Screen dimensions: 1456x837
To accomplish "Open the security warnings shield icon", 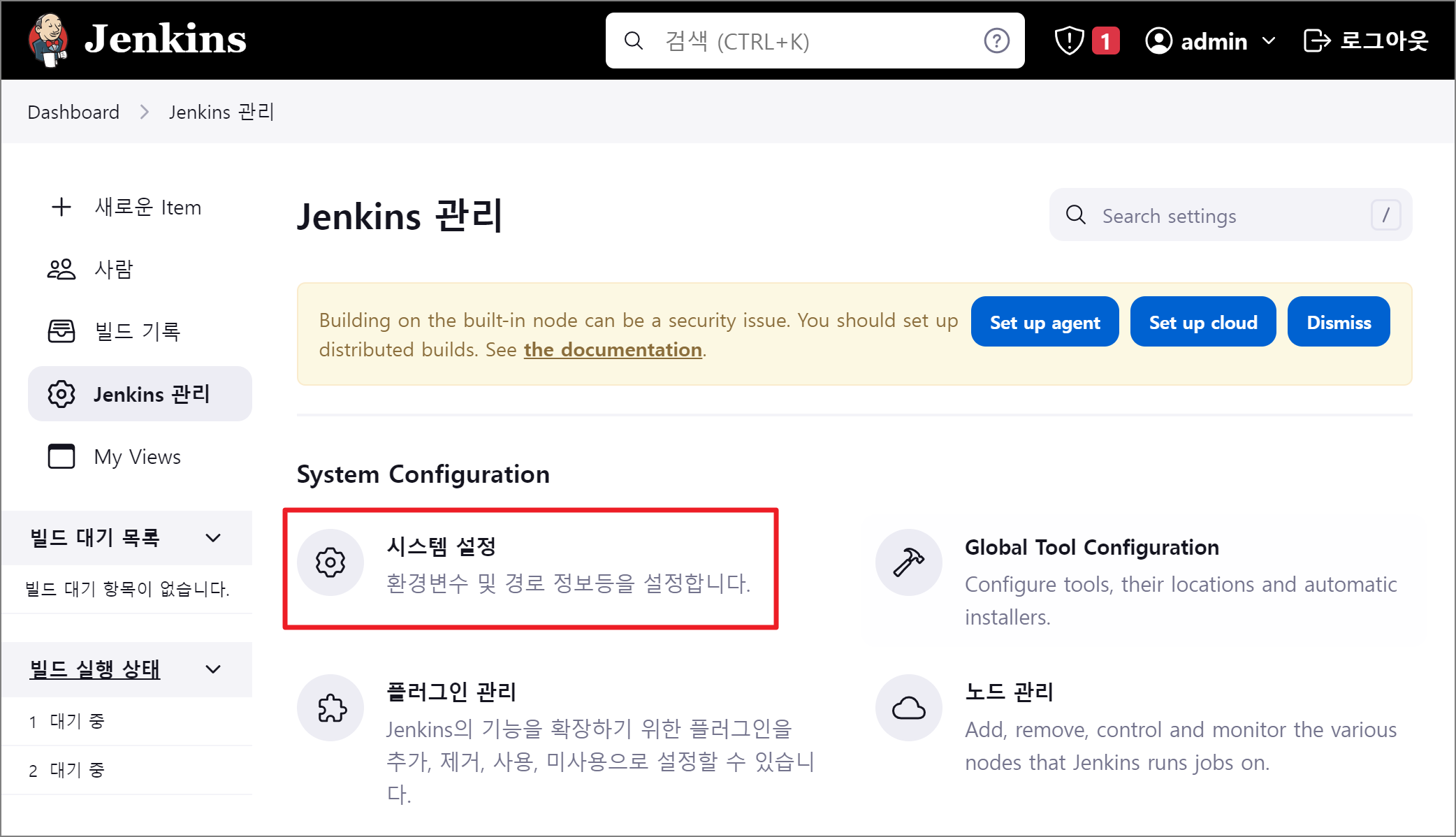I will (x=1069, y=41).
